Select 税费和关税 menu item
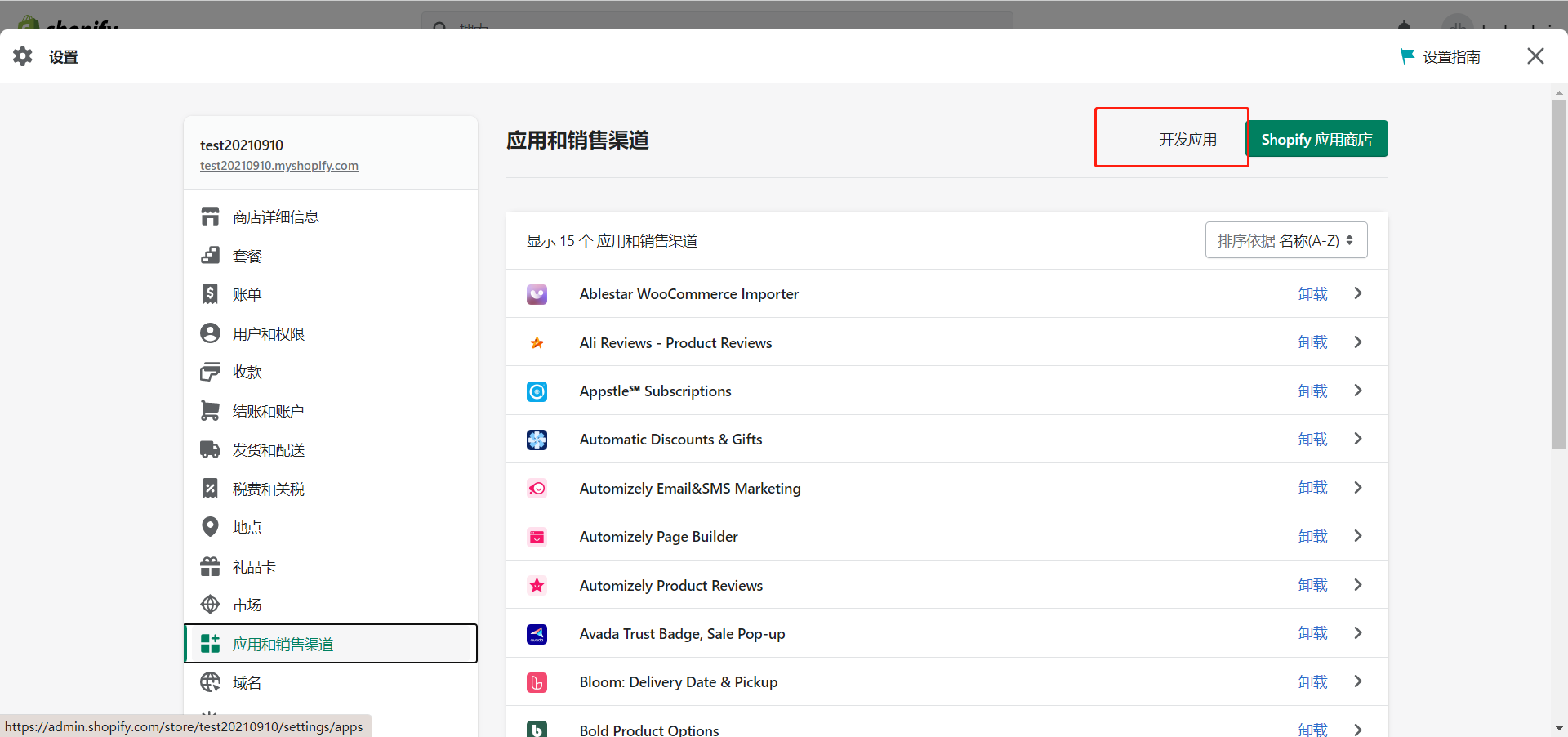This screenshot has height=737, width=1568. point(331,489)
